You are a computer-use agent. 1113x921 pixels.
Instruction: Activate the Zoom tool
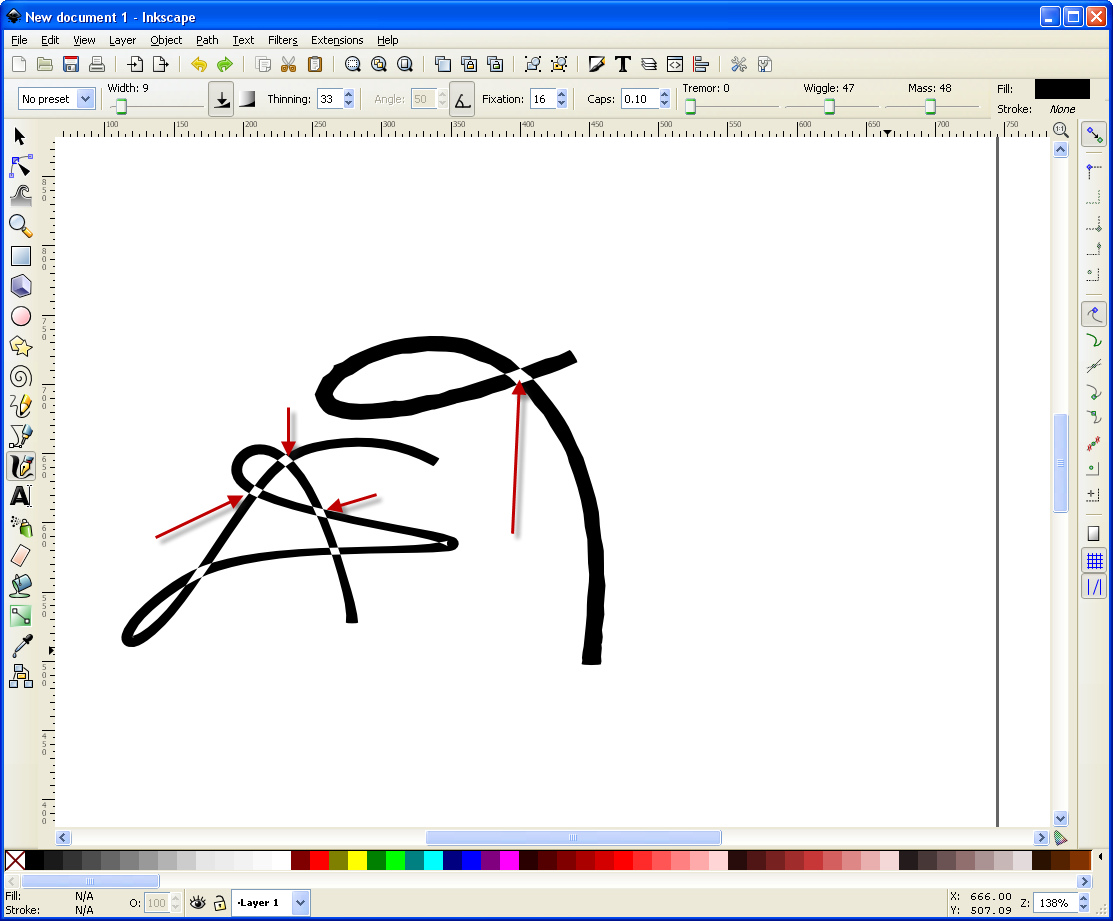20,226
